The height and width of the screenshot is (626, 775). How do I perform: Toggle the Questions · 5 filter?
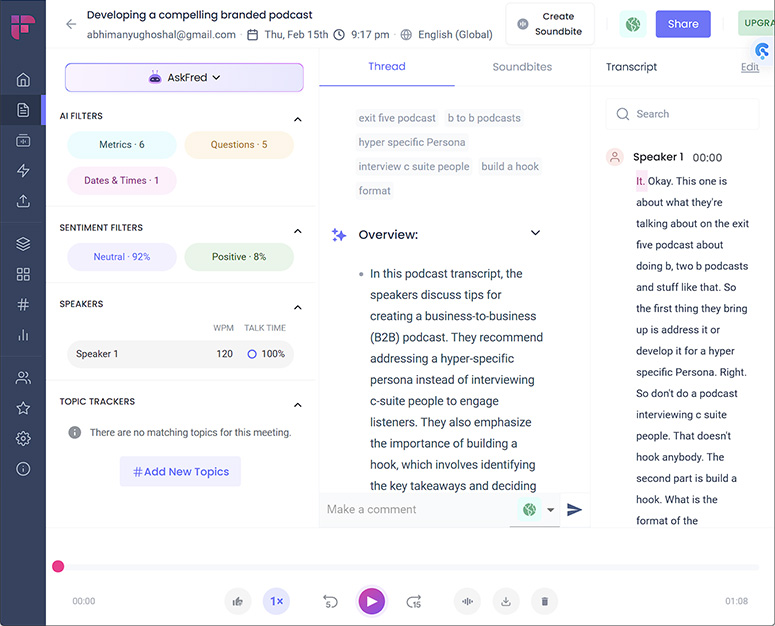tap(239, 145)
